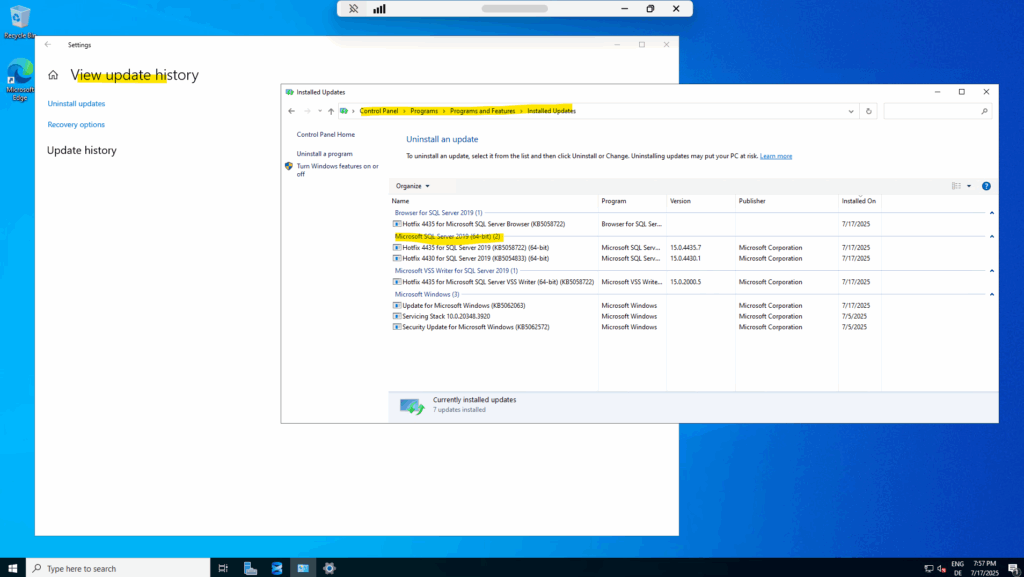Viewport: 1024px width, 577px height.
Task: Launch Microsoft Edge from the desktop
Action: [20, 80]
